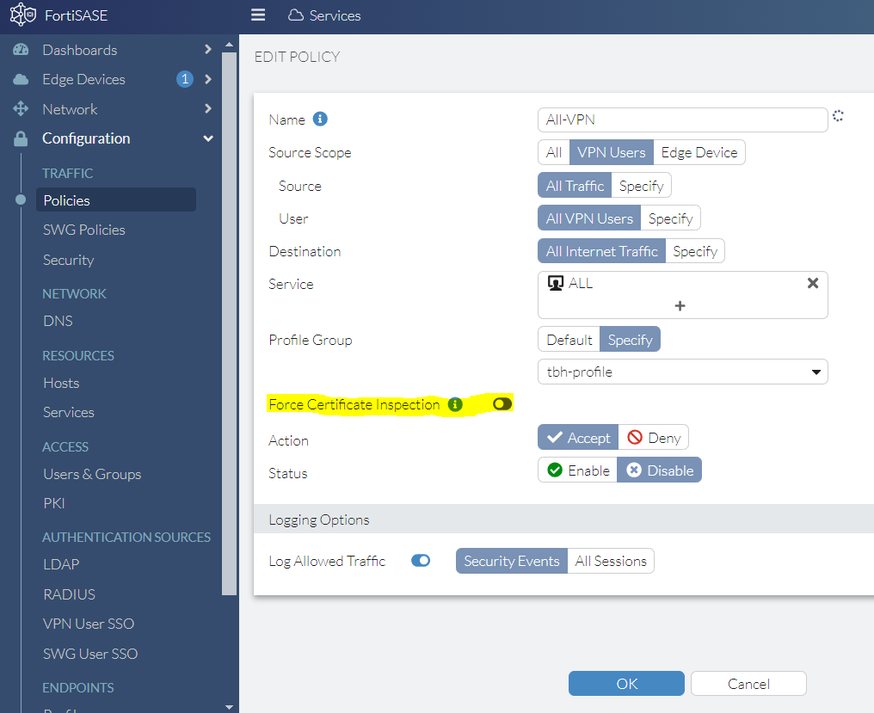
Task: Click the OK button
Action: [x=627, y=683]
